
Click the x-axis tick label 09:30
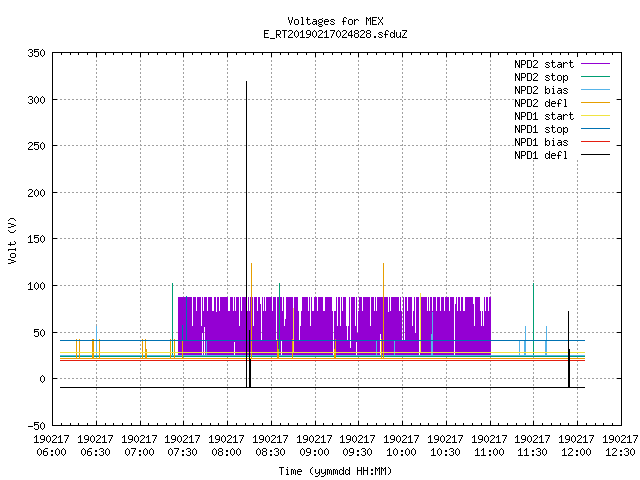pyautogui.click(x=358, y=452)
